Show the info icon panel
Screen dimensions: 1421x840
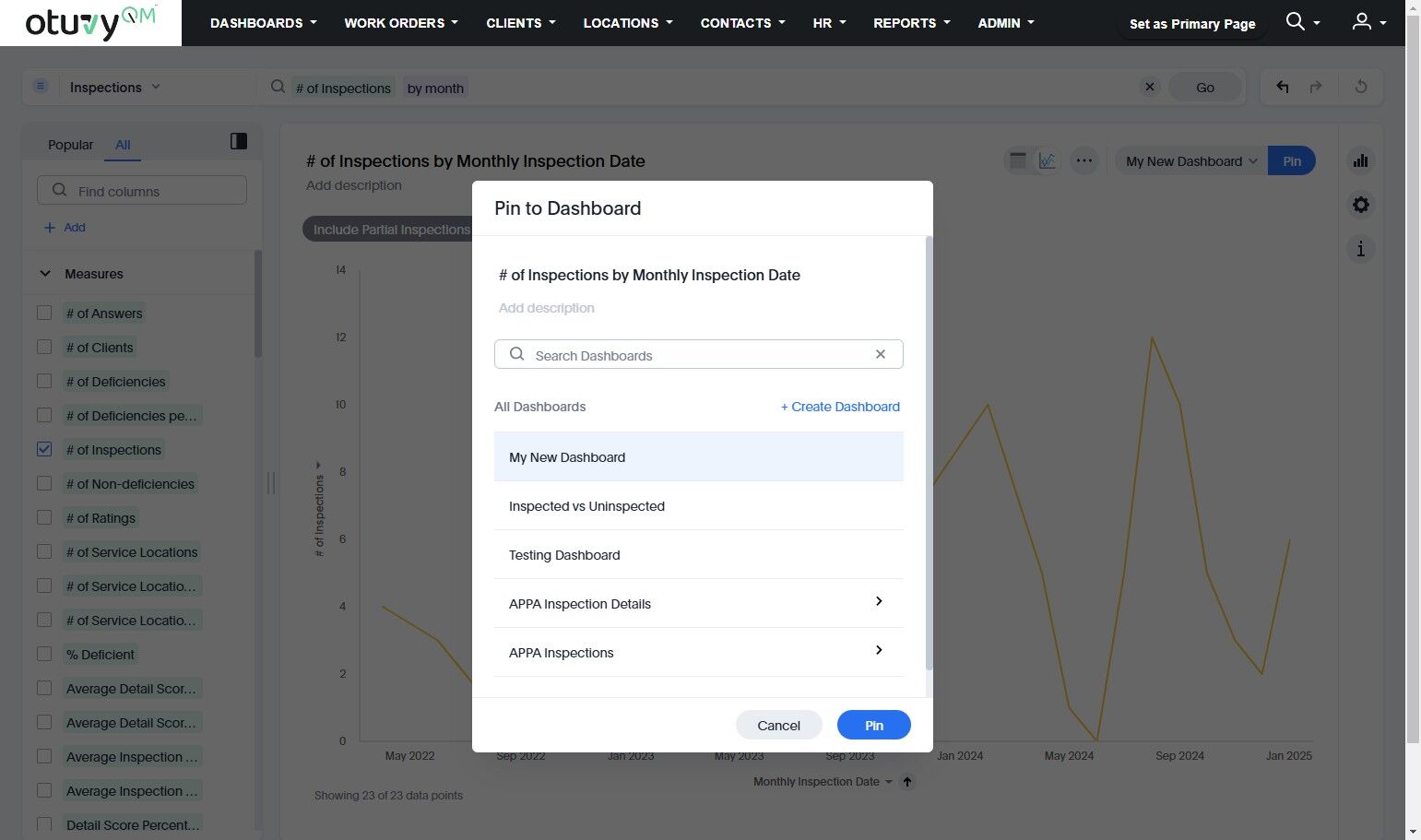[1360, 249]
